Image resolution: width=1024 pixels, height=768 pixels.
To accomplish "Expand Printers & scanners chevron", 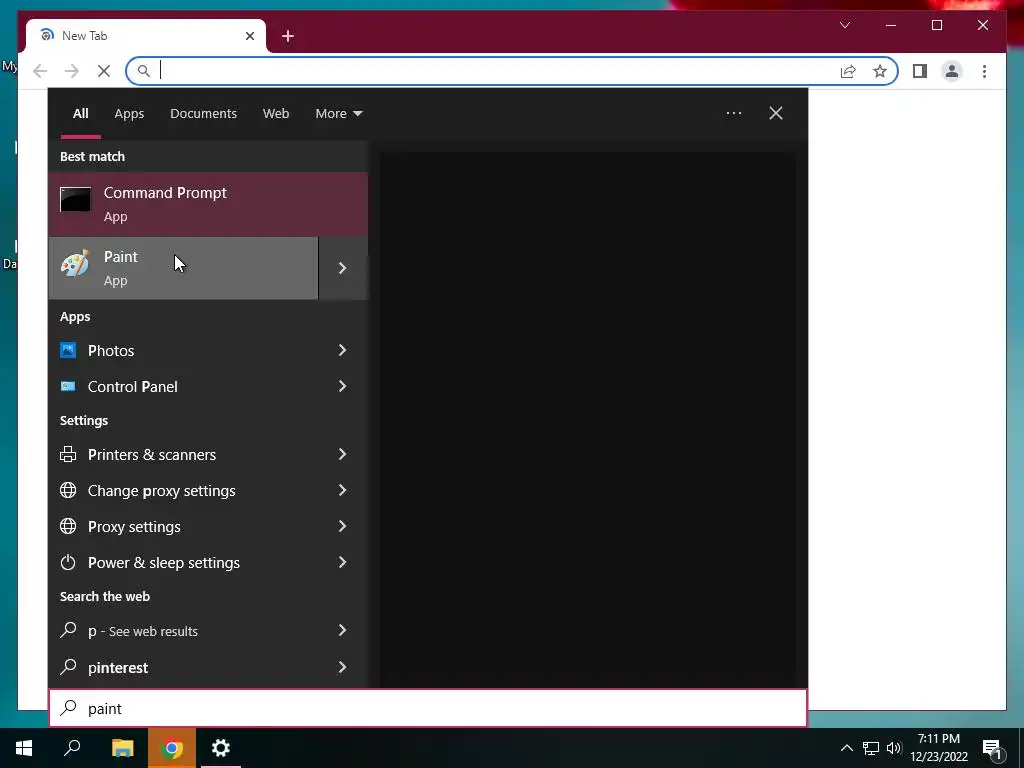I will click(x=342, y=455).
